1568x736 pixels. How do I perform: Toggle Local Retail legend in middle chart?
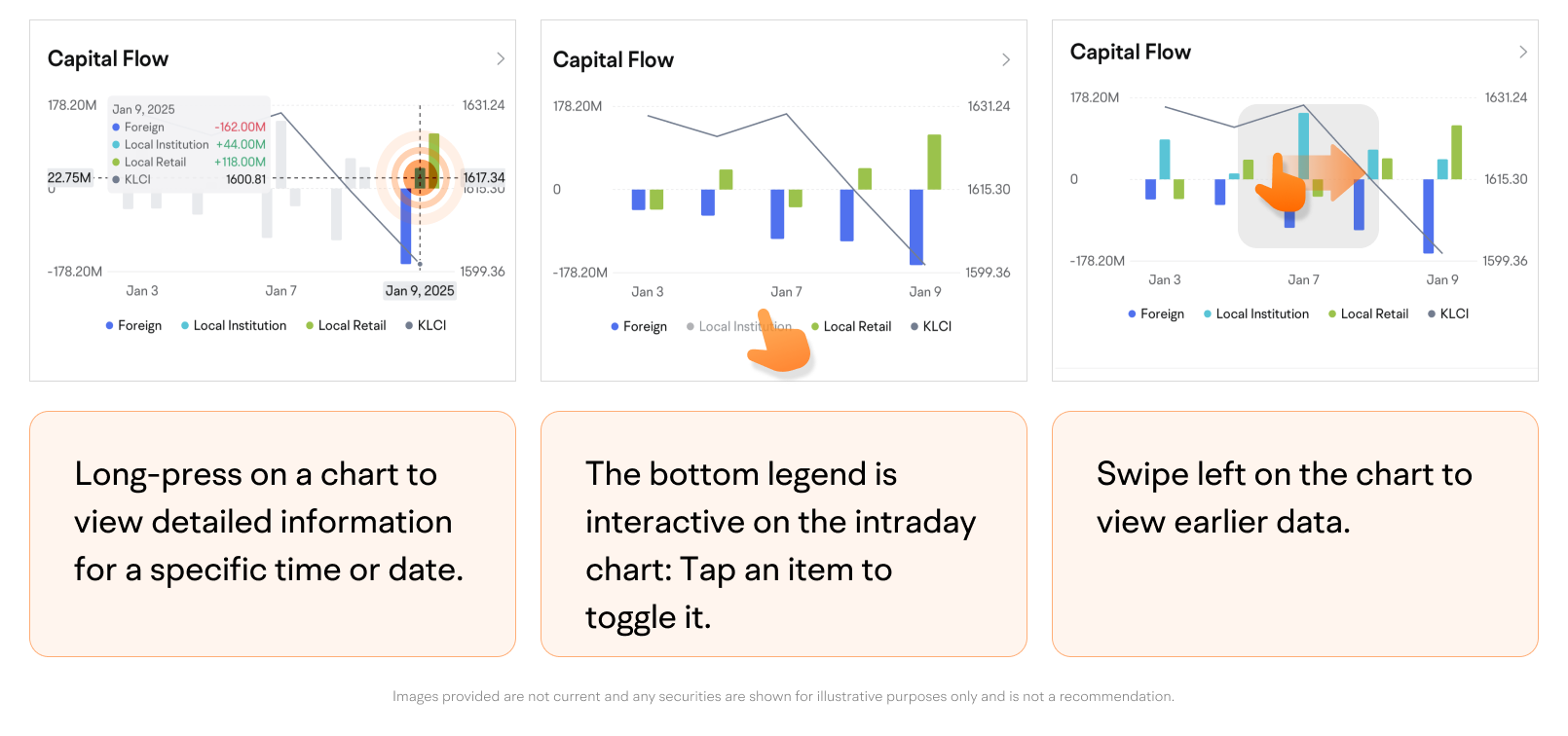851,326
